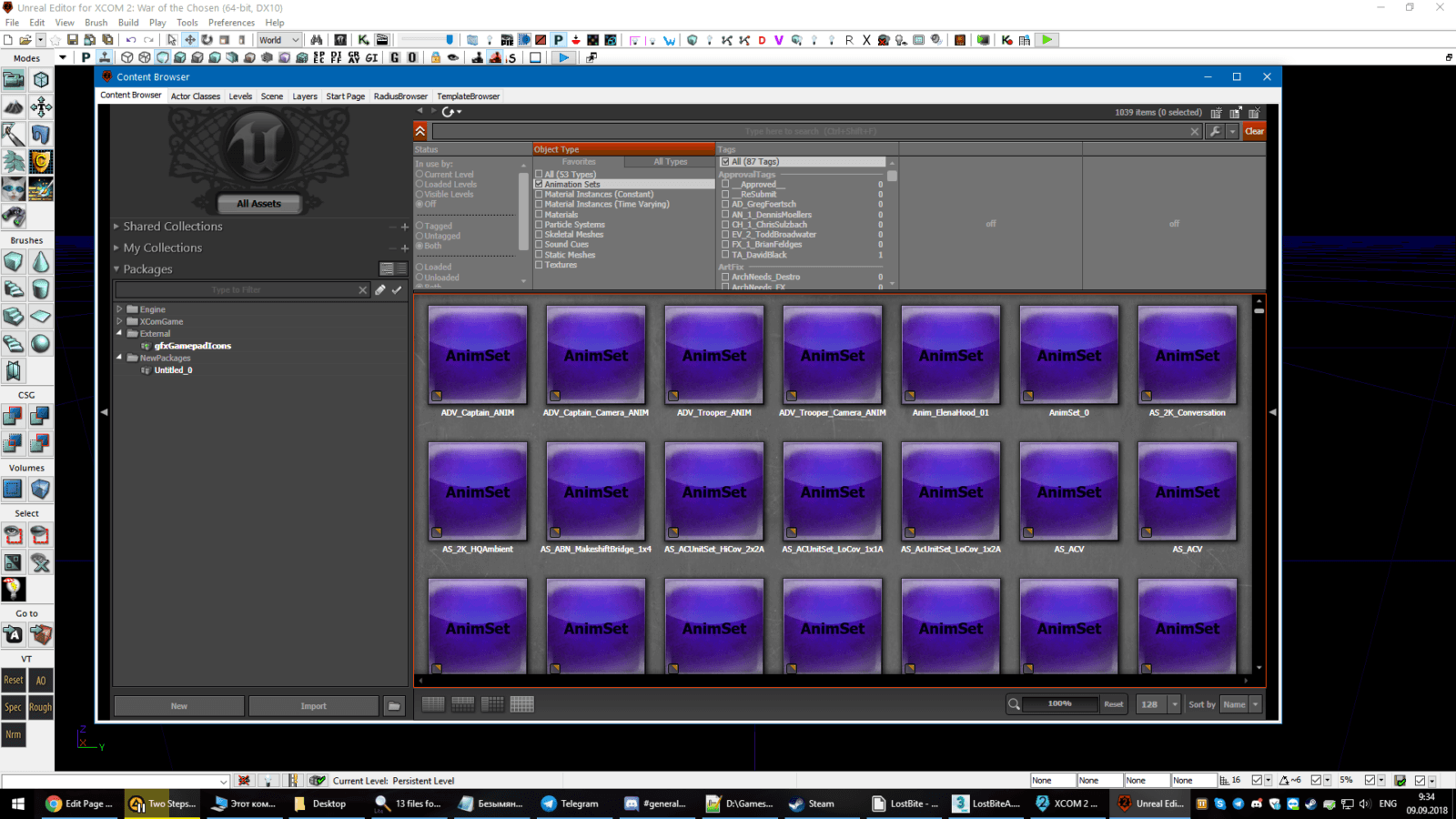Screen dimensions: 1456x819
Task: Select Terrain editing mode icon
Action: pos(14,107)
